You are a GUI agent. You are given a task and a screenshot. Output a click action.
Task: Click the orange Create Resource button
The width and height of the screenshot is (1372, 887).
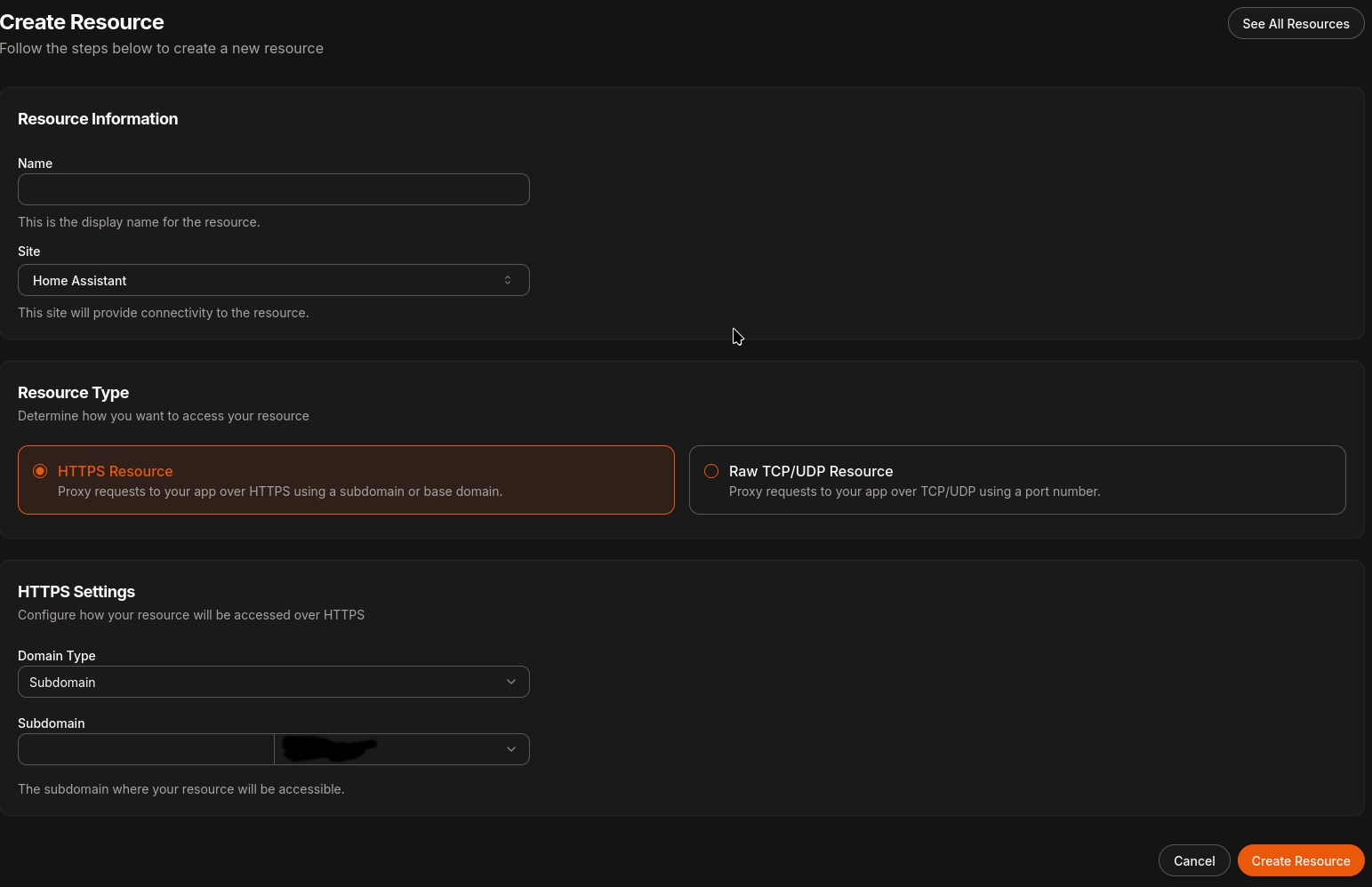[1300, 860]
